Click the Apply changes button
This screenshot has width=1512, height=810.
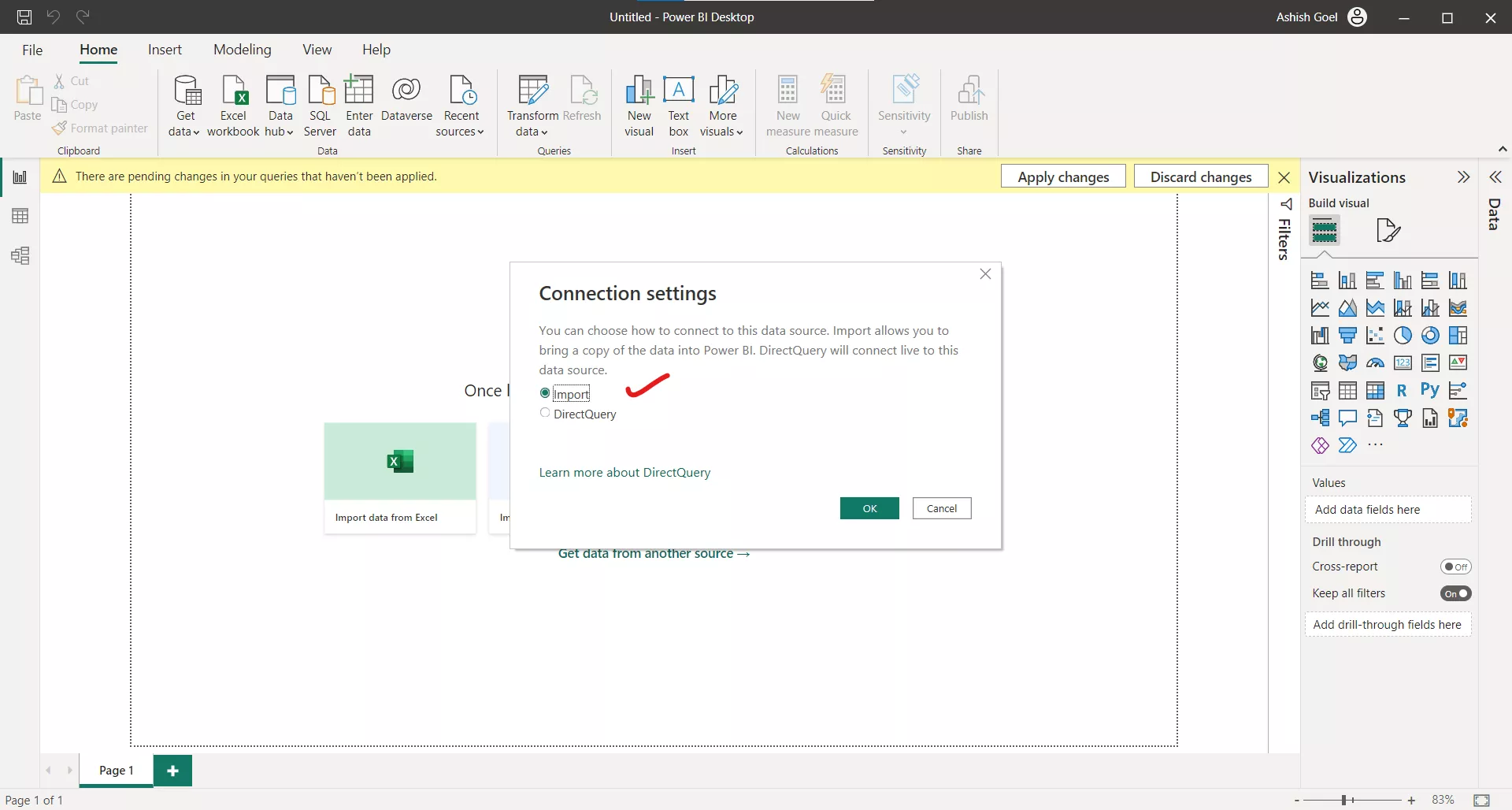click(1063, 176)
